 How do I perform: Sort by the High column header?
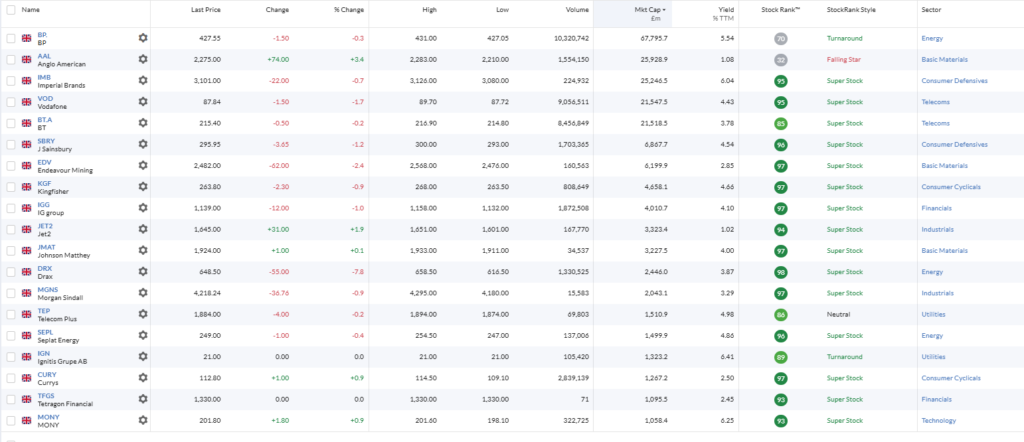(430, 10)
